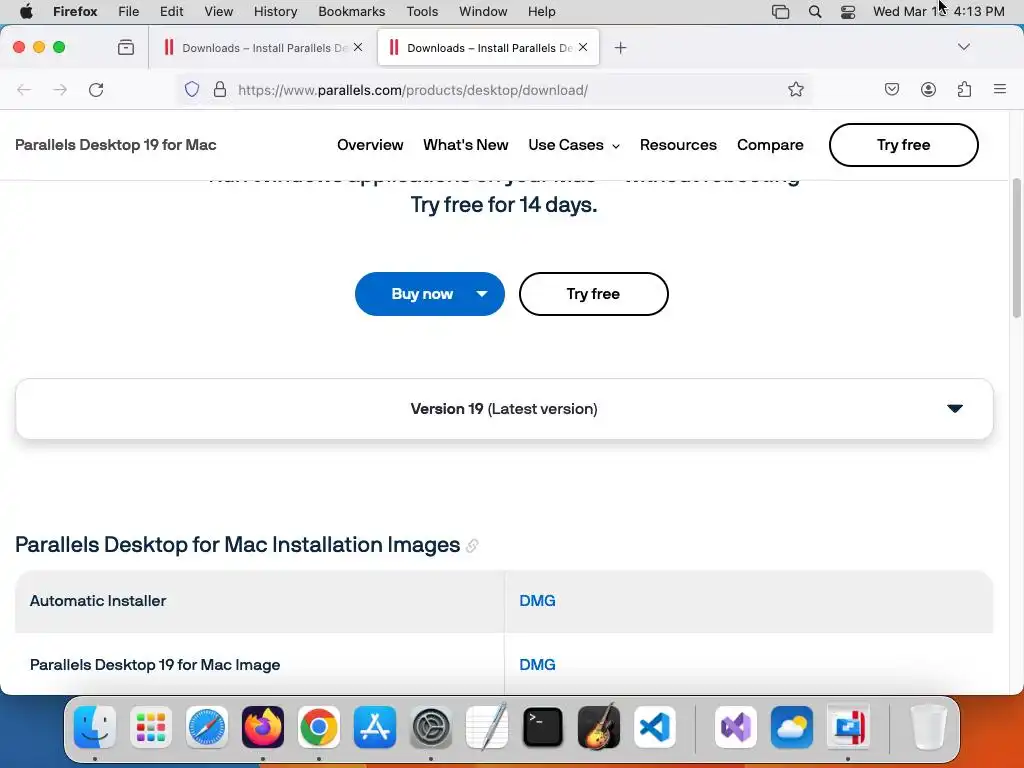Open TextEdit from the Dock
Viewport: 1024px width, 768px height.
click(x=487, y=727)
